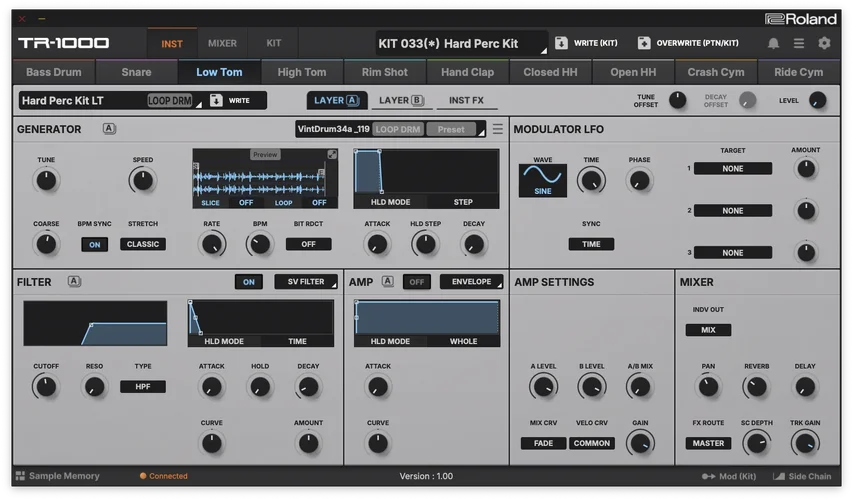Click the Layer B button
The height and width of the screenshot is (500, 853).
pyautogui.click(x=400, y=100)
